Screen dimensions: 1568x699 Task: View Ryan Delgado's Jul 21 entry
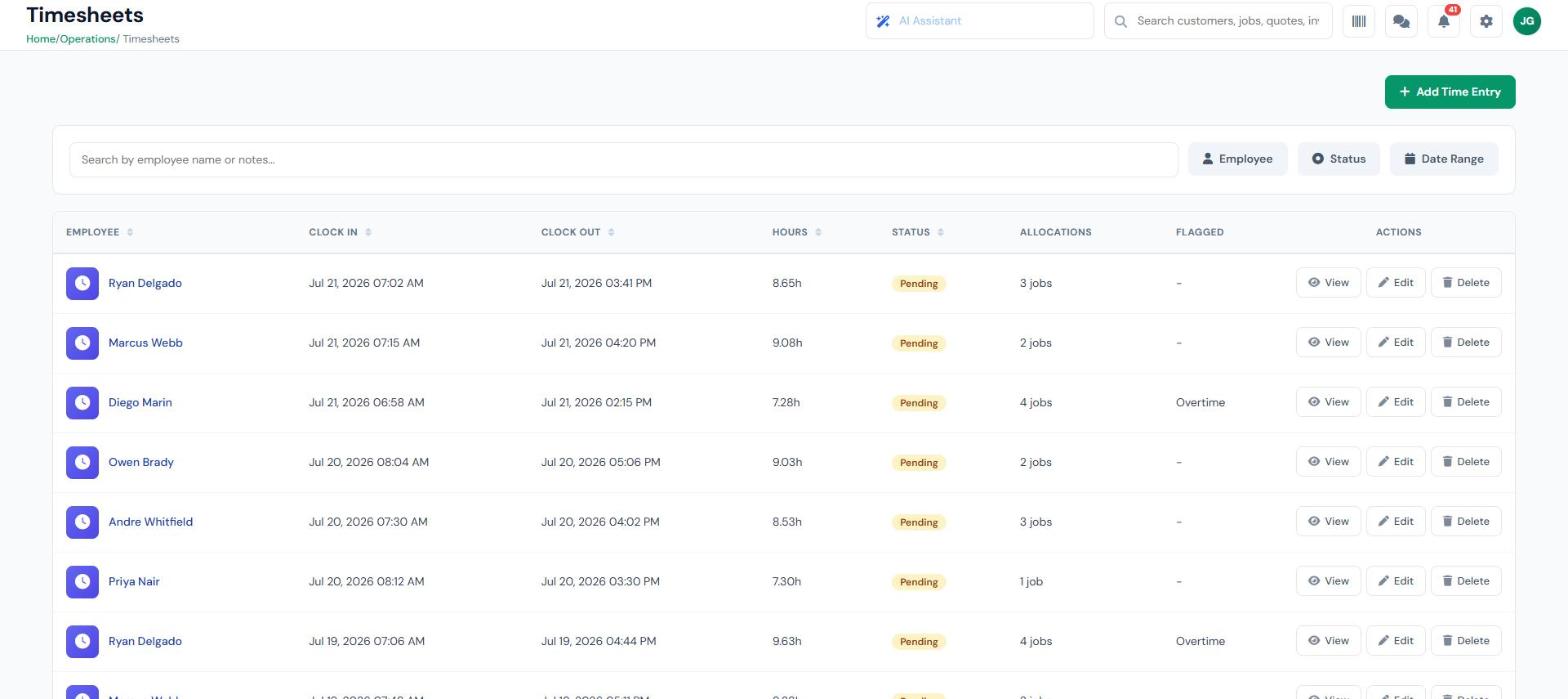(1328, 283)
